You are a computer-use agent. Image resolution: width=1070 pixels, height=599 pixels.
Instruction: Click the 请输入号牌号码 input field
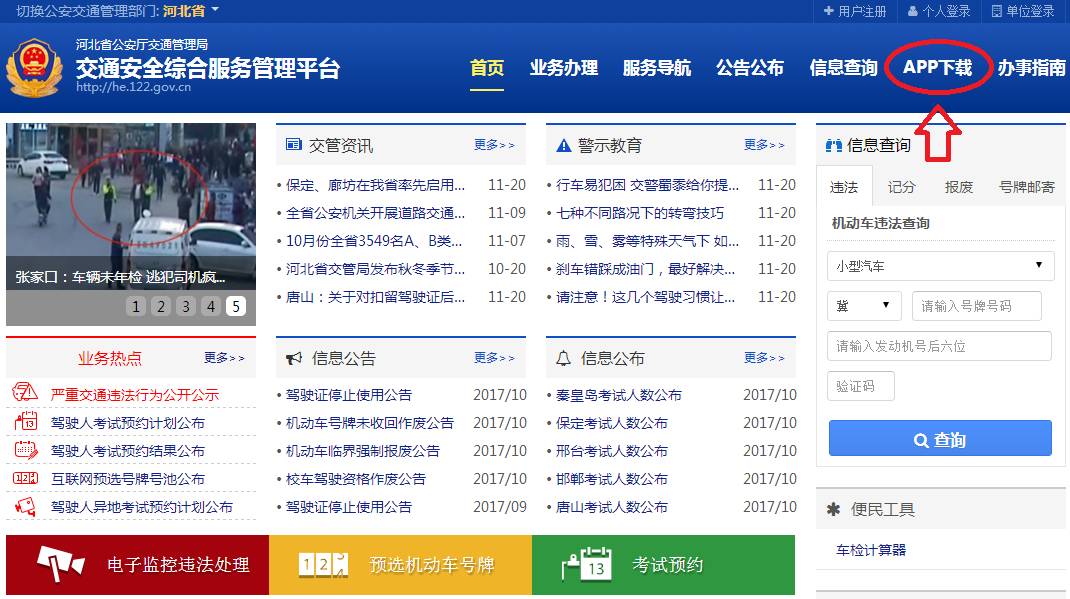(976, 306)
